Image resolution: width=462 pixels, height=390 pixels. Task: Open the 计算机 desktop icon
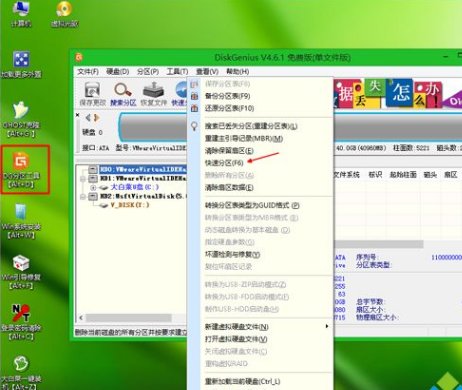click(x=21, y=13)
